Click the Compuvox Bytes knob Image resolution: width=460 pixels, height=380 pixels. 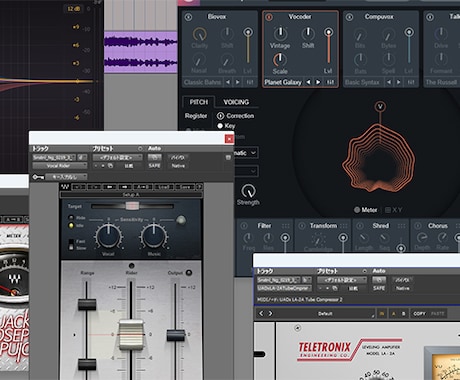click(388, 35)
